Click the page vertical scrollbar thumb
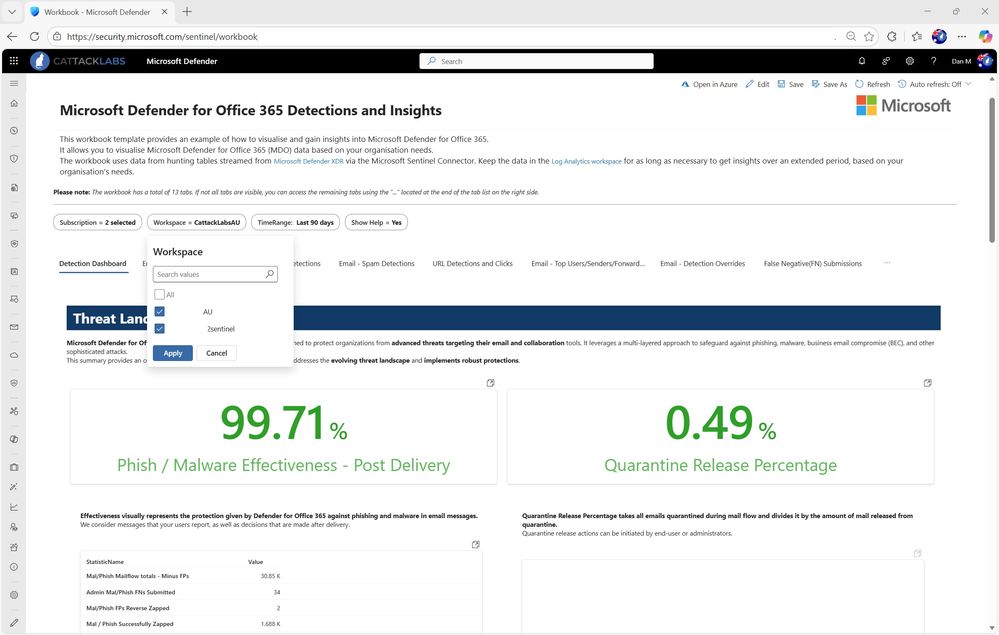Image resolution: width=999 pixels, height=635 pixels. (992, 169)
